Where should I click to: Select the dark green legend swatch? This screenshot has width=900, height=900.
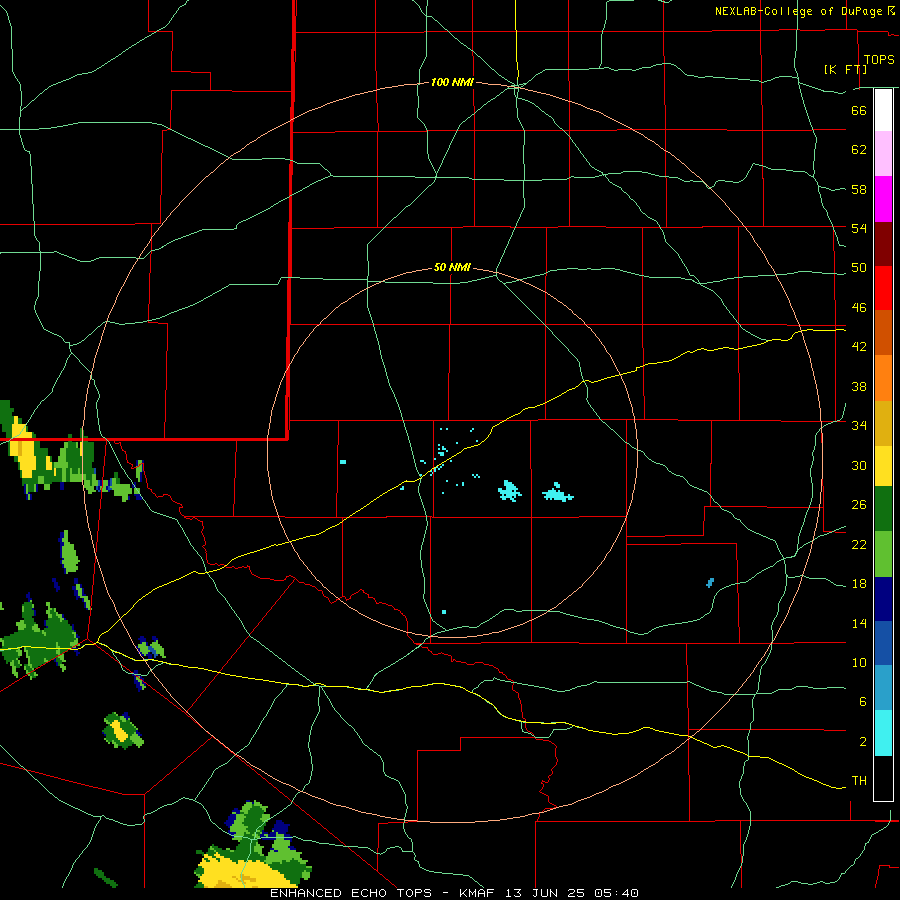pyautogui.click(x=883, y=509)
